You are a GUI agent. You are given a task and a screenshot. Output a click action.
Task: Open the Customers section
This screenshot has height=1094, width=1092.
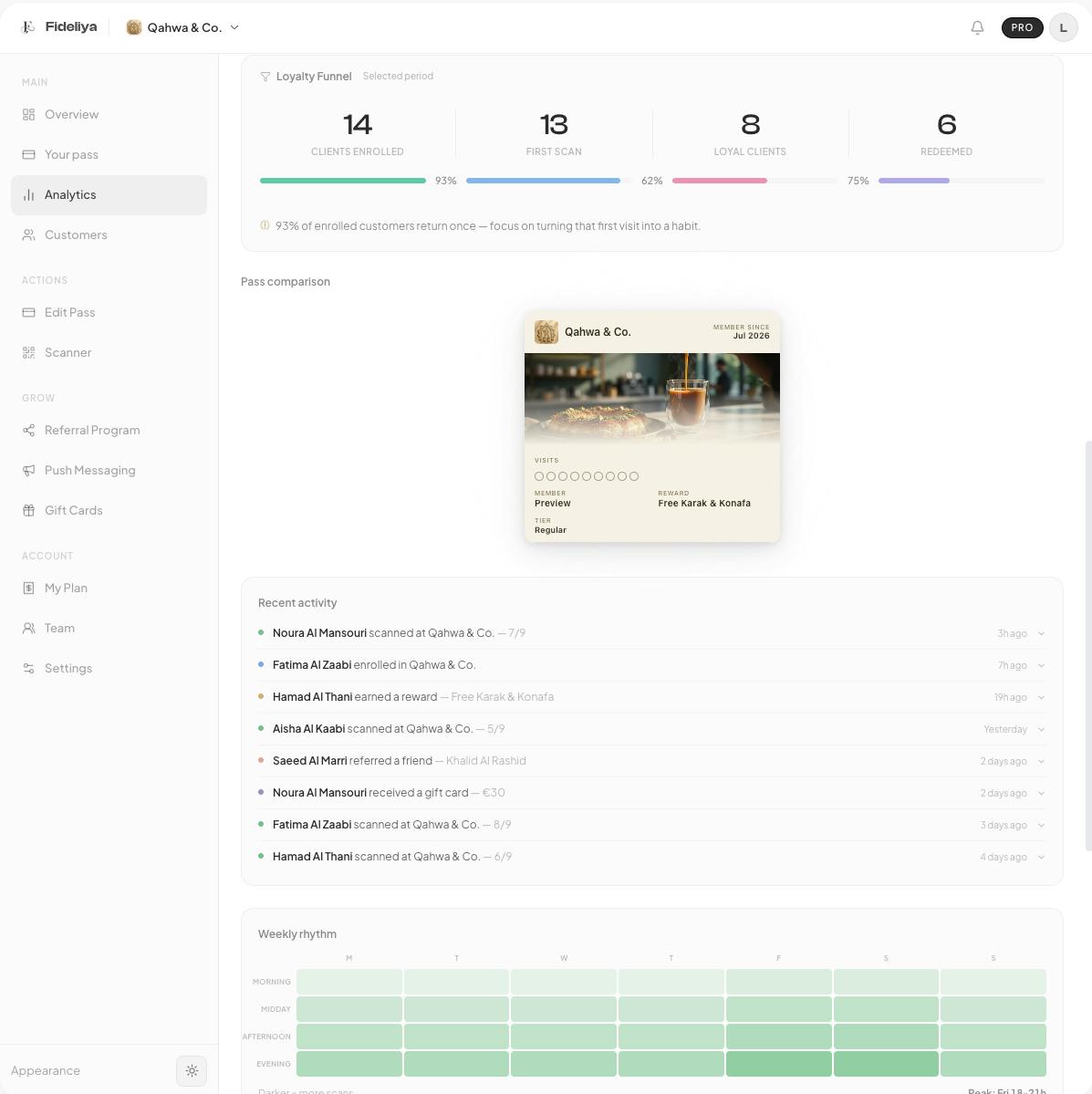[x=109, y=234]
